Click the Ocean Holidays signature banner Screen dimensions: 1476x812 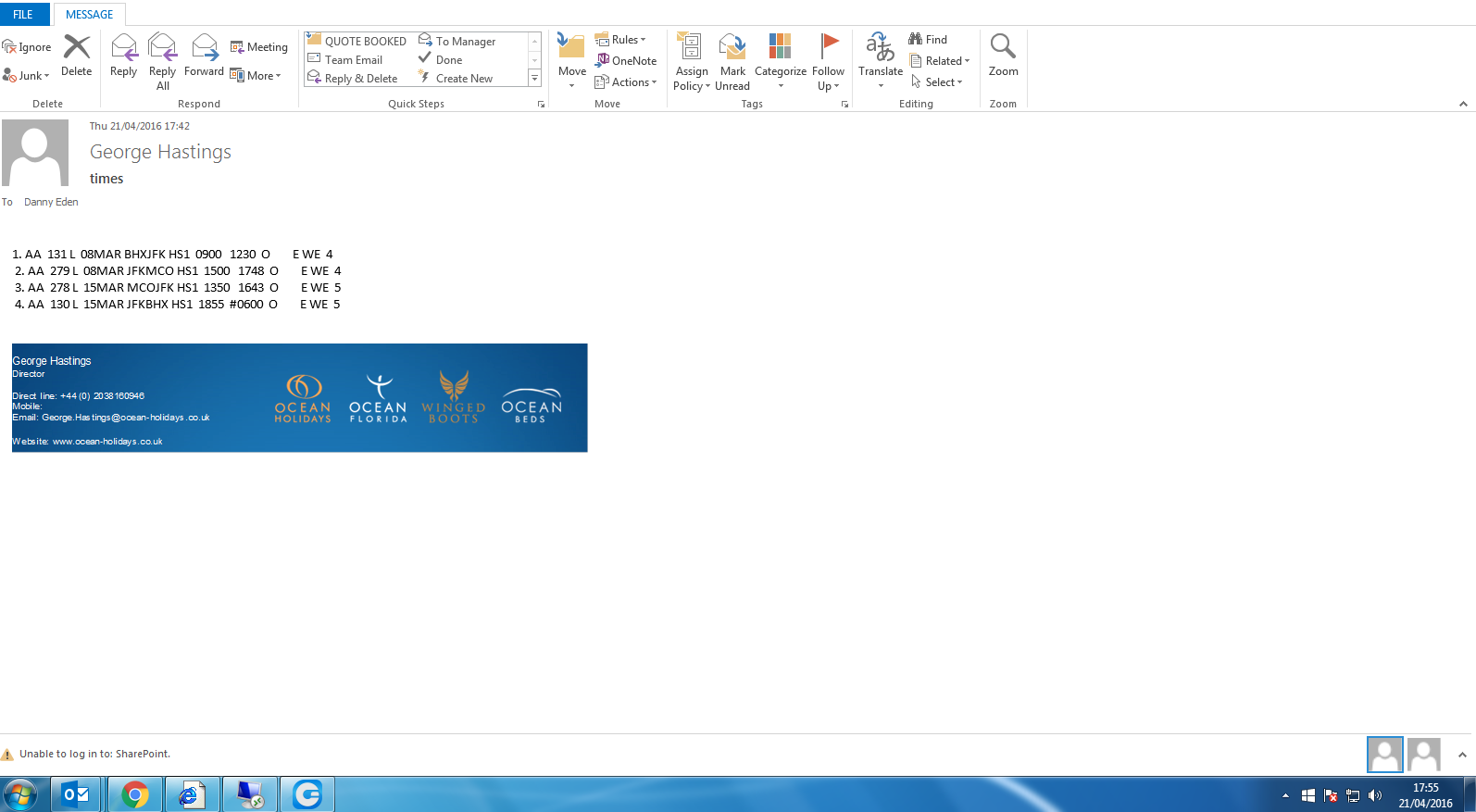(x=300, y=398)
